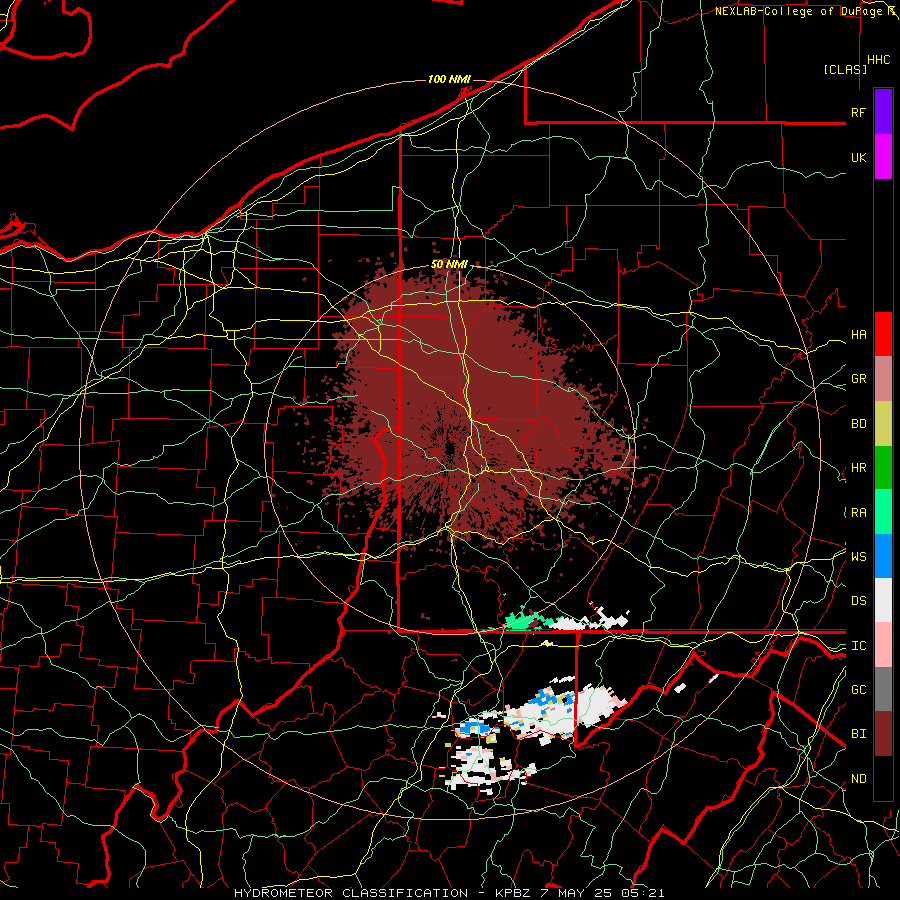Click the HHC product label
The height and width of the screenshot is (900, 900).
pyautogui.click(x=878, y=60)
